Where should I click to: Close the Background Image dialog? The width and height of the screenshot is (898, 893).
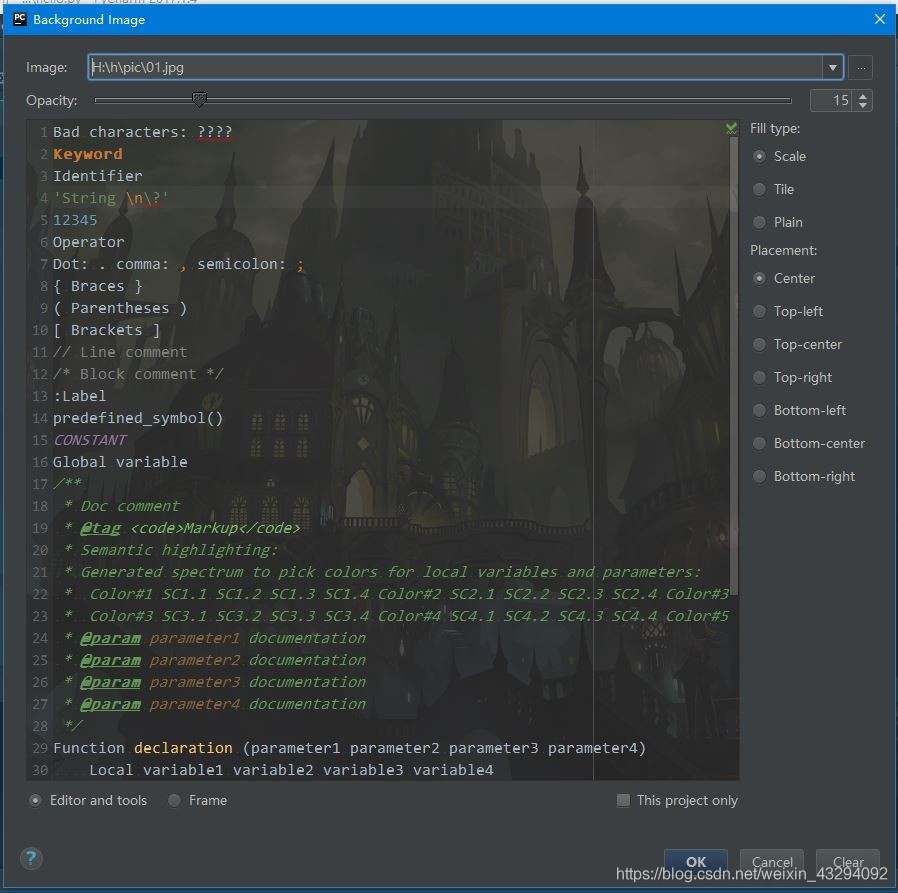click(880, 19)
